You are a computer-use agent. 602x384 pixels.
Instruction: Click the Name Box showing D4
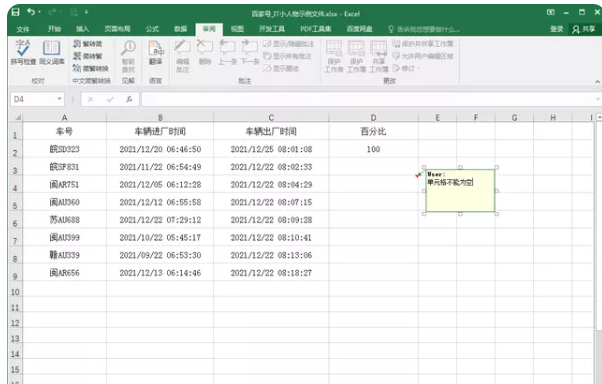click(33, 99)
